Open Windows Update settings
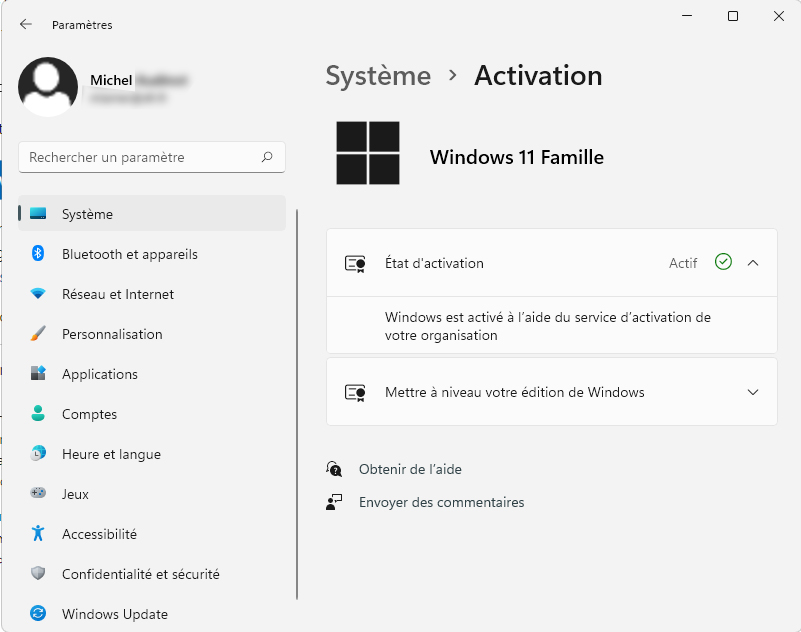This screenshot has height=632, width=801. pos(152,613)
